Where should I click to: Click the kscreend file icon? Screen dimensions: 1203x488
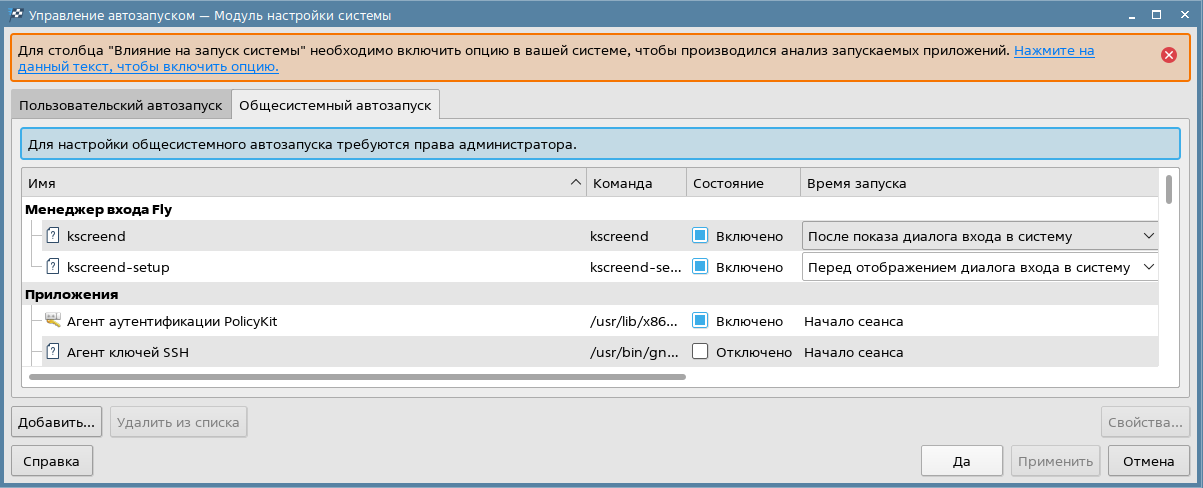(x=53, y=236)
